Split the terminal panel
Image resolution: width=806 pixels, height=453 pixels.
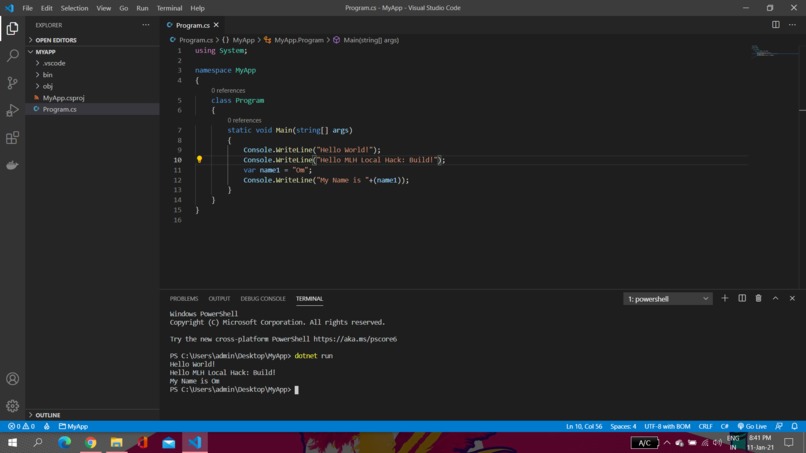742,298
